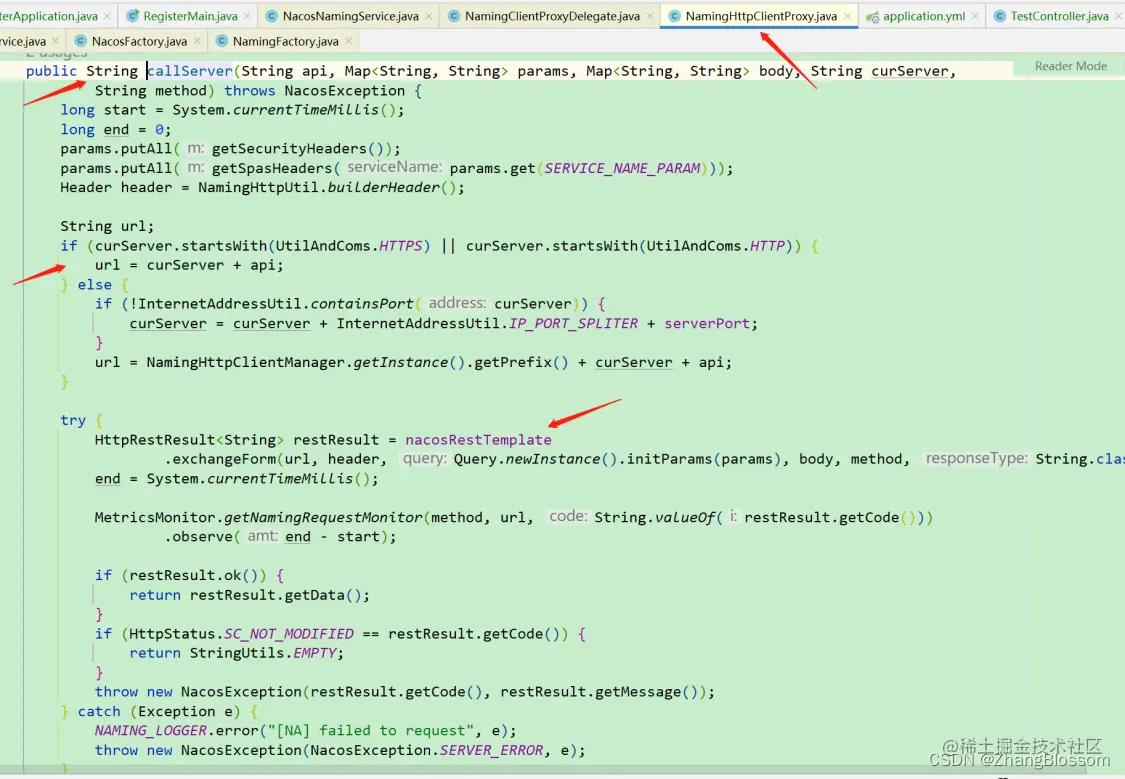Click the NAMING_LOGGER reference
The height and width of the screenshot is (779, 1125).
pos(151,731)
